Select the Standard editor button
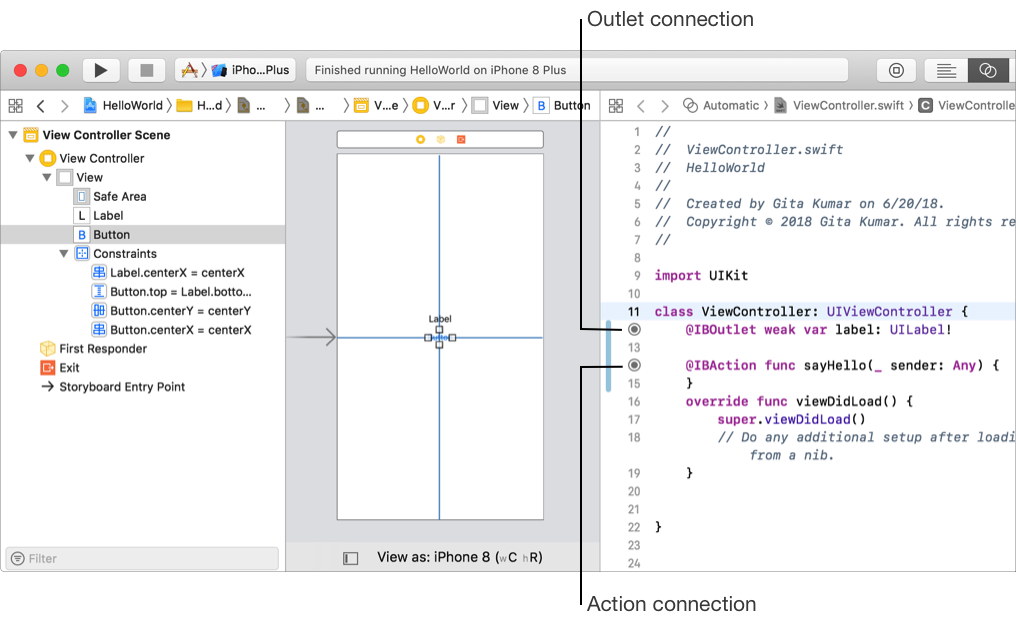 945,70
